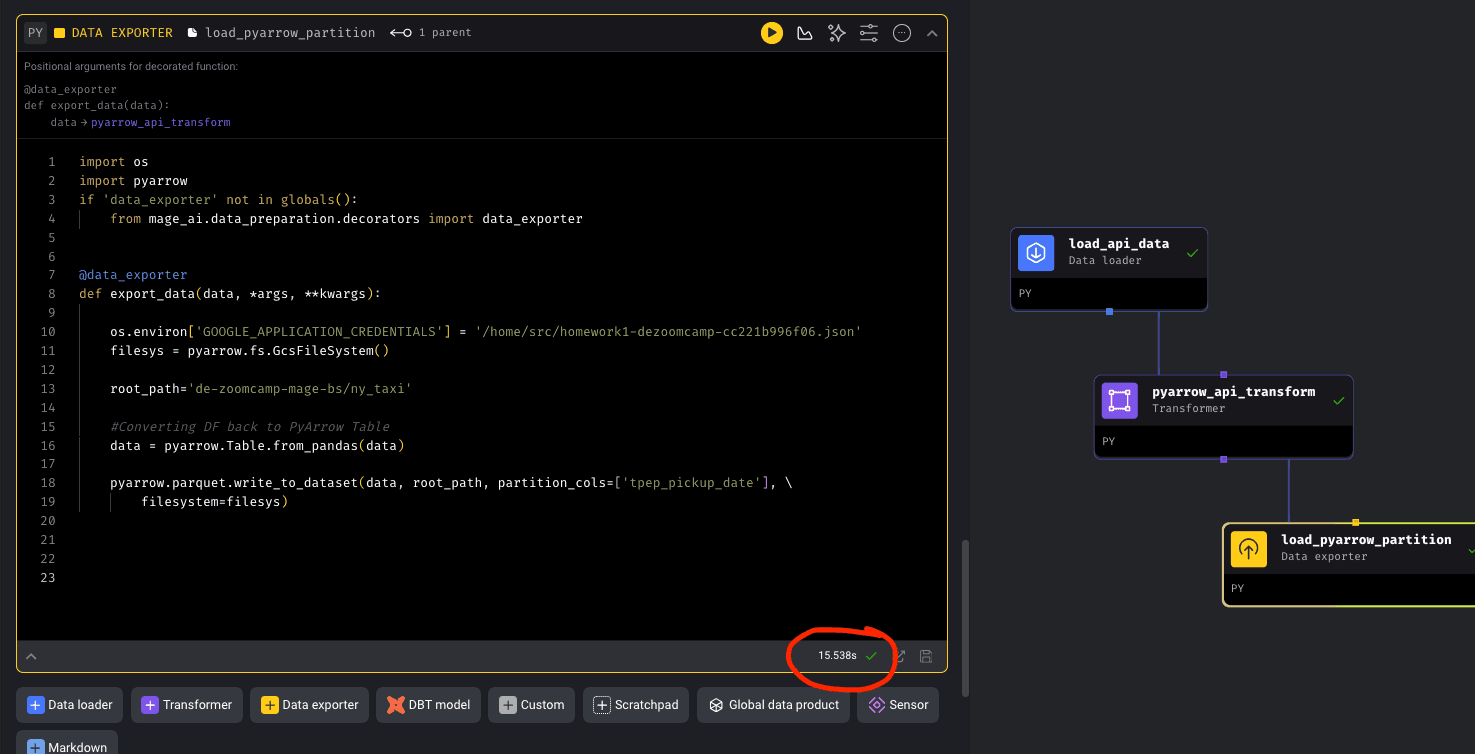1475x754 pixels.
Task: Open the chart icon in the block header
Action: point(804,33)
